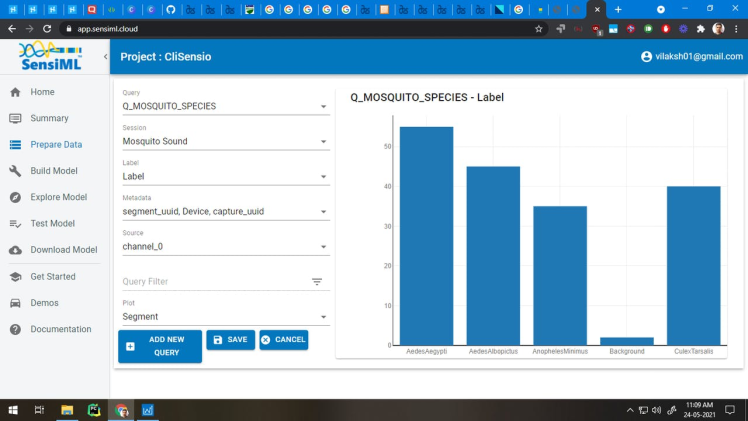Open the browser extensions puzzle icon
The image size is (748, 421).
[x=700, y=29]
